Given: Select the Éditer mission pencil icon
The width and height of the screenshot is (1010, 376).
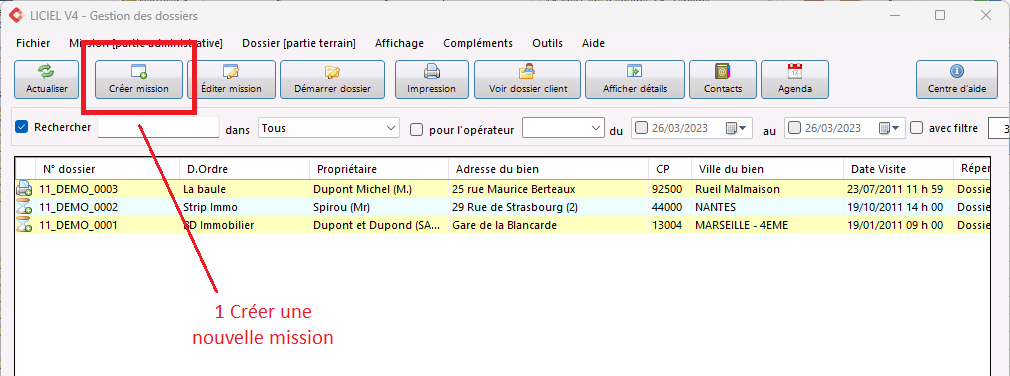Looking at the screenshot, I should point(231,71).
